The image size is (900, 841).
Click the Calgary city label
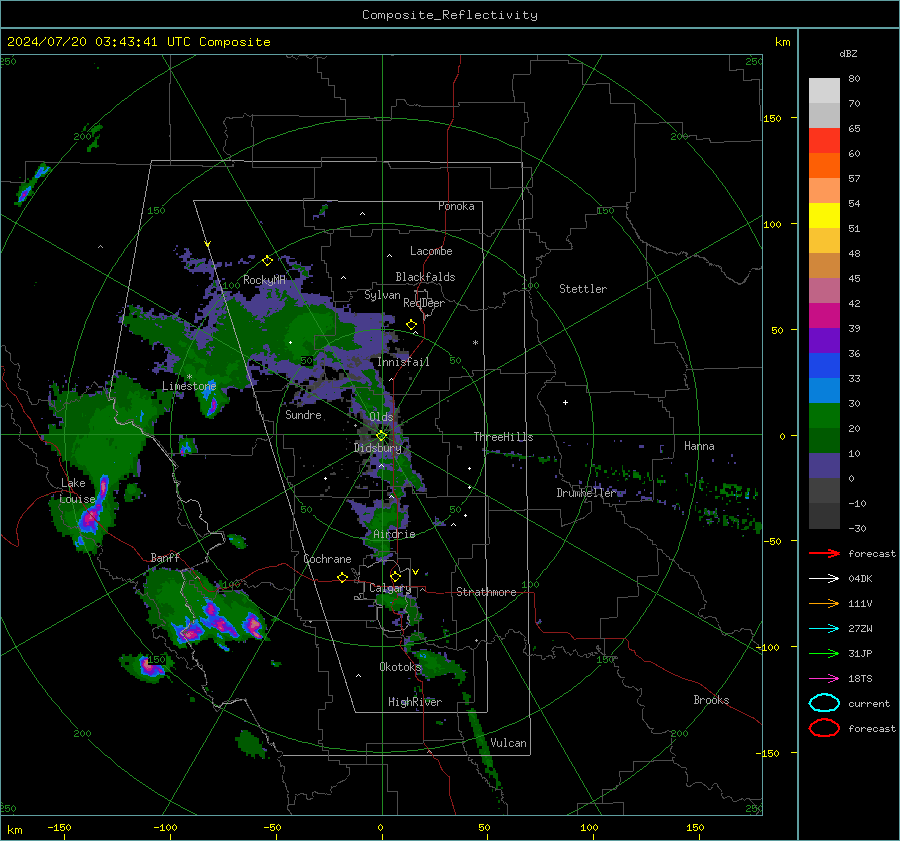click(x=390, y=588)
